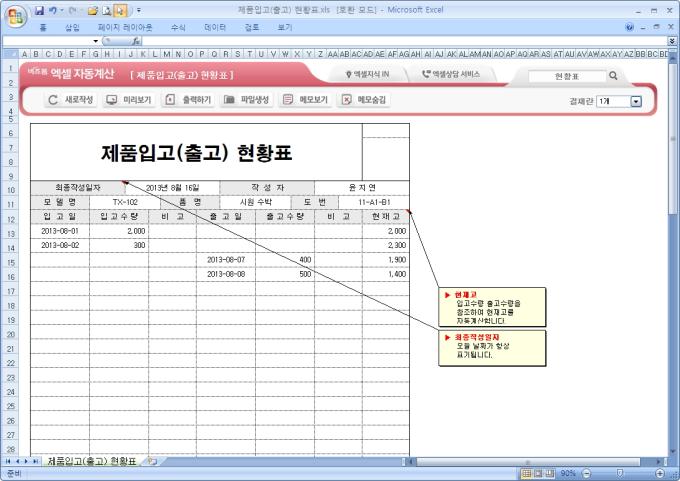
Task: Open the Undo history dropdown arrow
Action: click(62, 10)
